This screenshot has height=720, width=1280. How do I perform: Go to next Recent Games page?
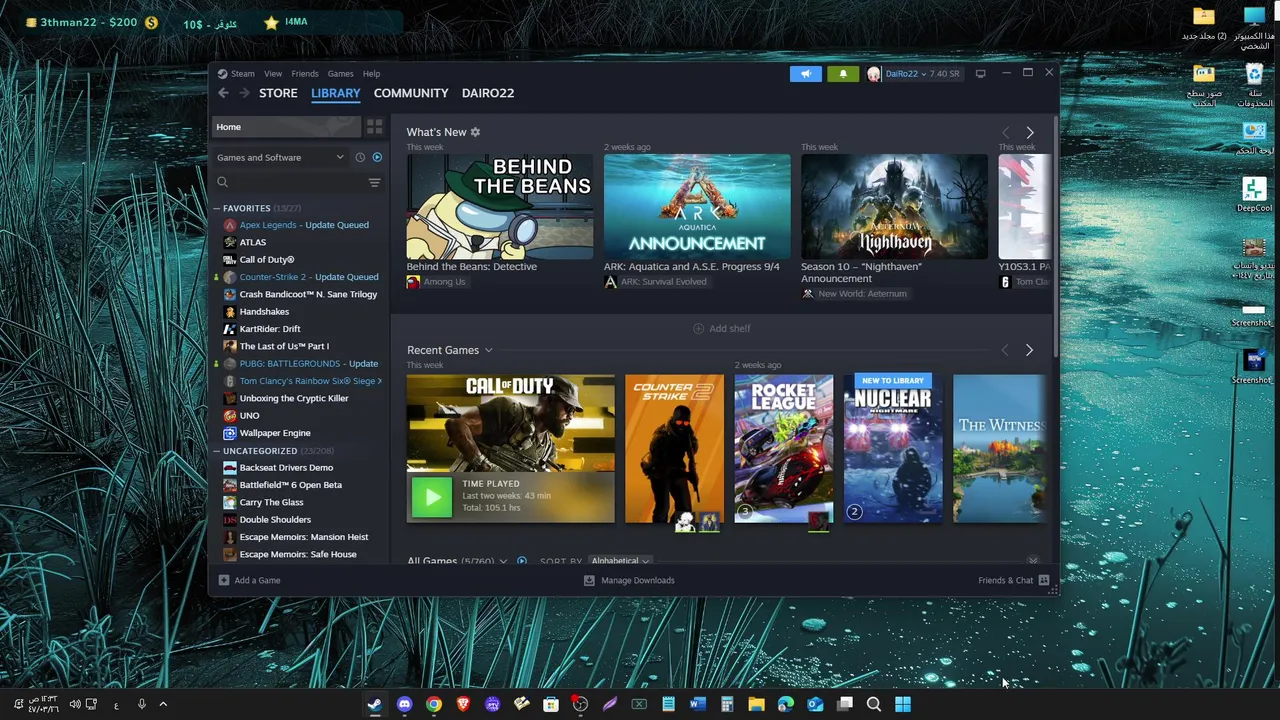1029,350
